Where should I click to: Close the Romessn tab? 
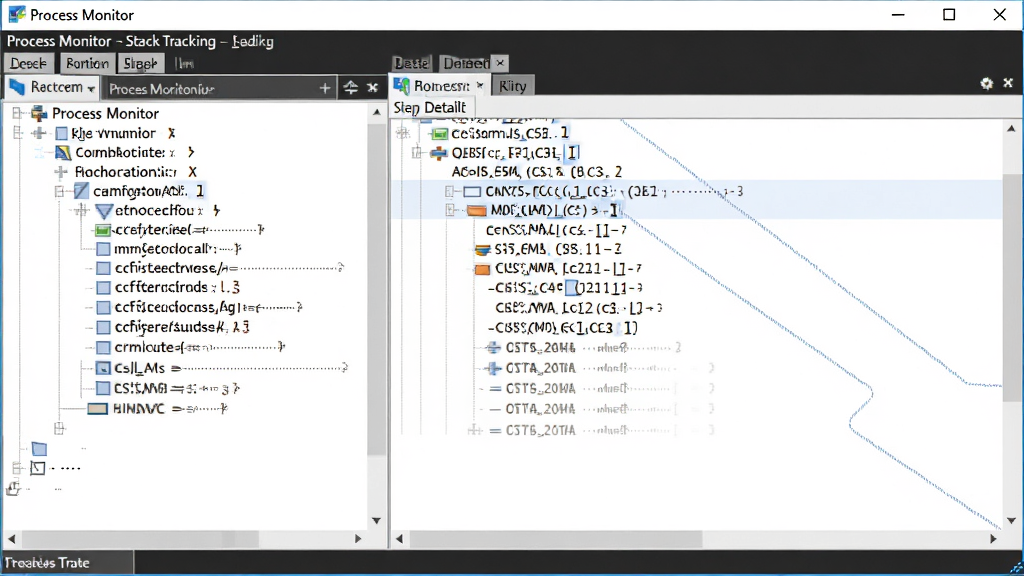click(480, 86)
